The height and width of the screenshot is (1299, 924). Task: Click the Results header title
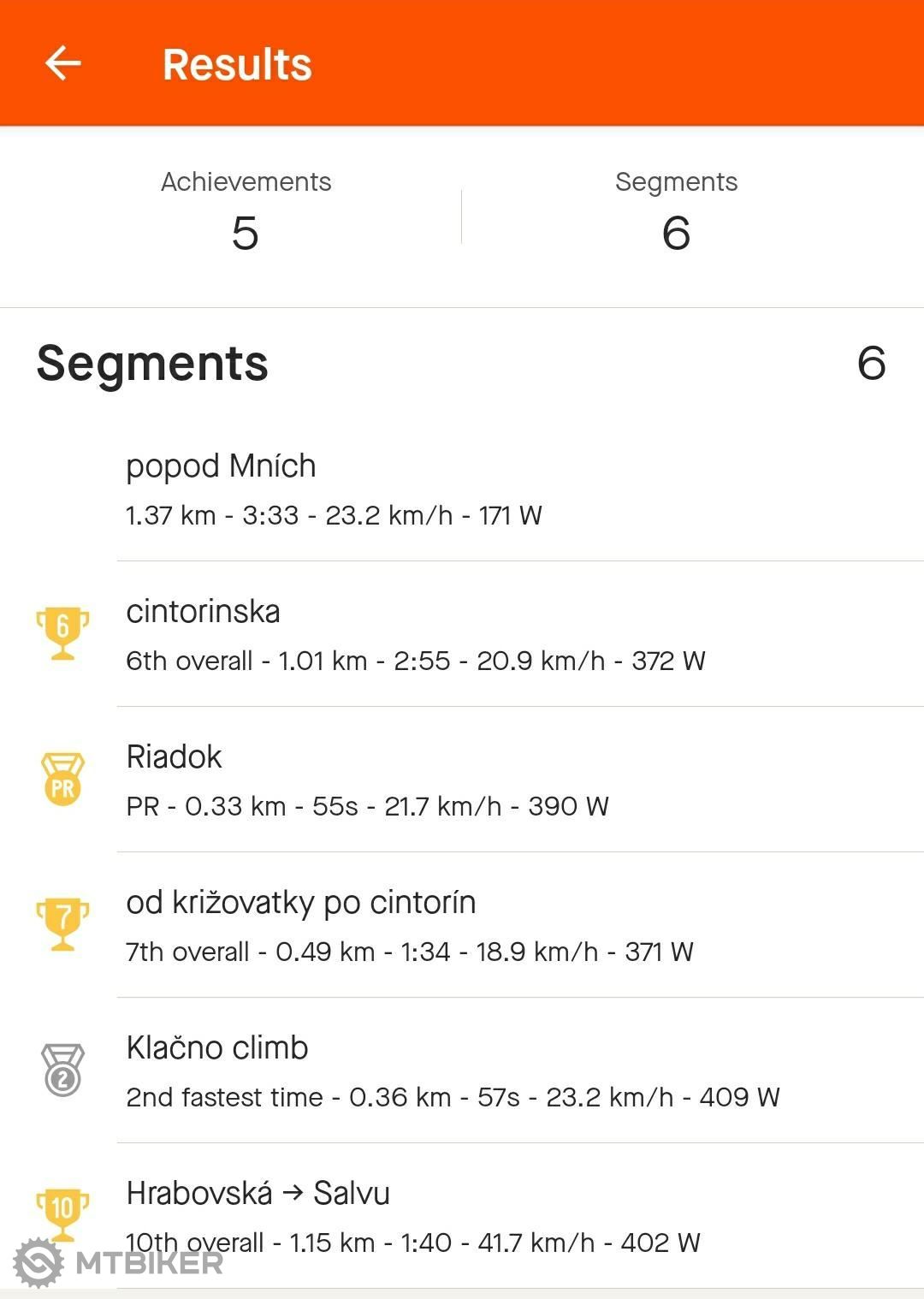click(237, 64)
